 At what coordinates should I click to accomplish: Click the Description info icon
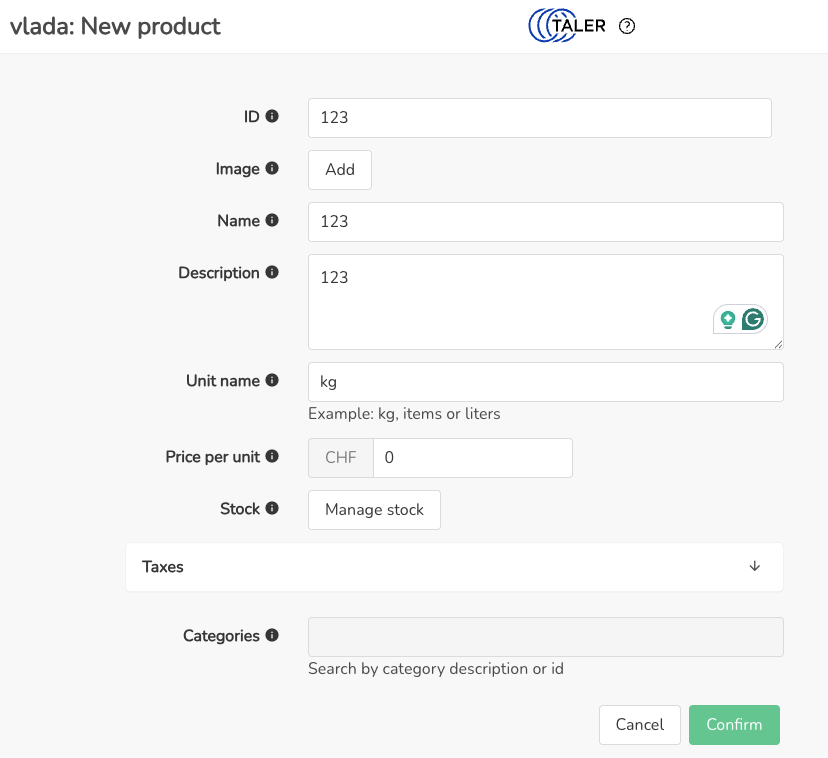tap(272, 273)
